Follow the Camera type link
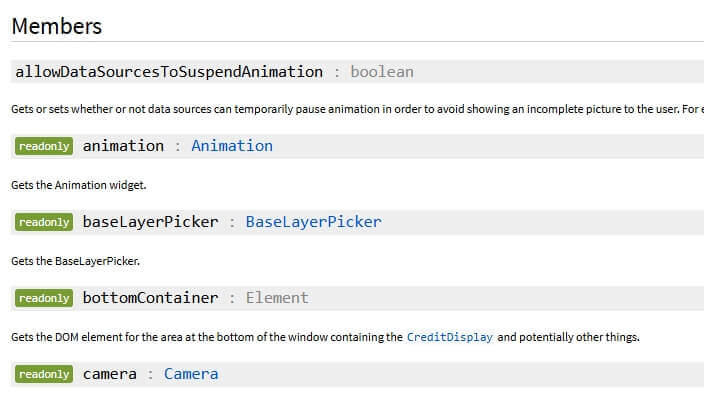Screen dimensions: 704x403 click(x=191, y=374)
